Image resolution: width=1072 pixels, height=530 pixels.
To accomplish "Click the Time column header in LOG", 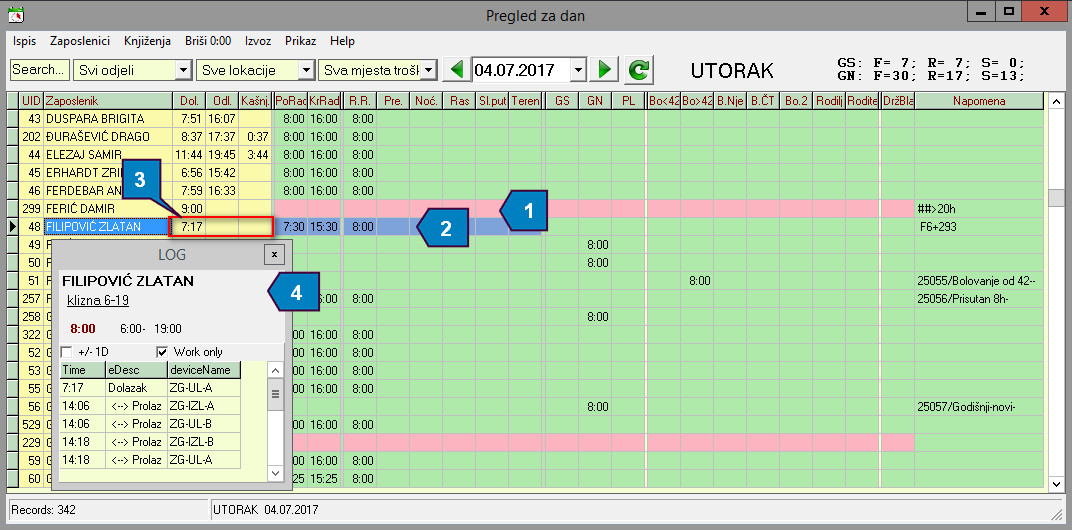I will pyautogui.click(x=82, y=370).
